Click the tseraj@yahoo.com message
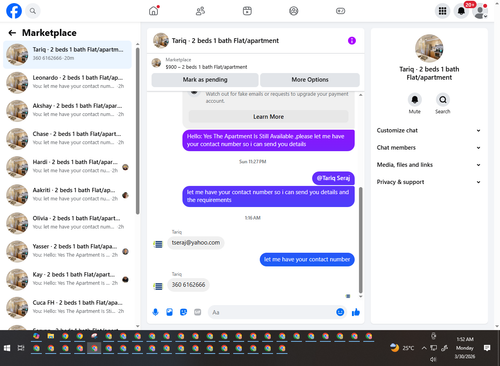Viewport: 500px width, 366px height. pyautogui.click(x=196, y=243)
